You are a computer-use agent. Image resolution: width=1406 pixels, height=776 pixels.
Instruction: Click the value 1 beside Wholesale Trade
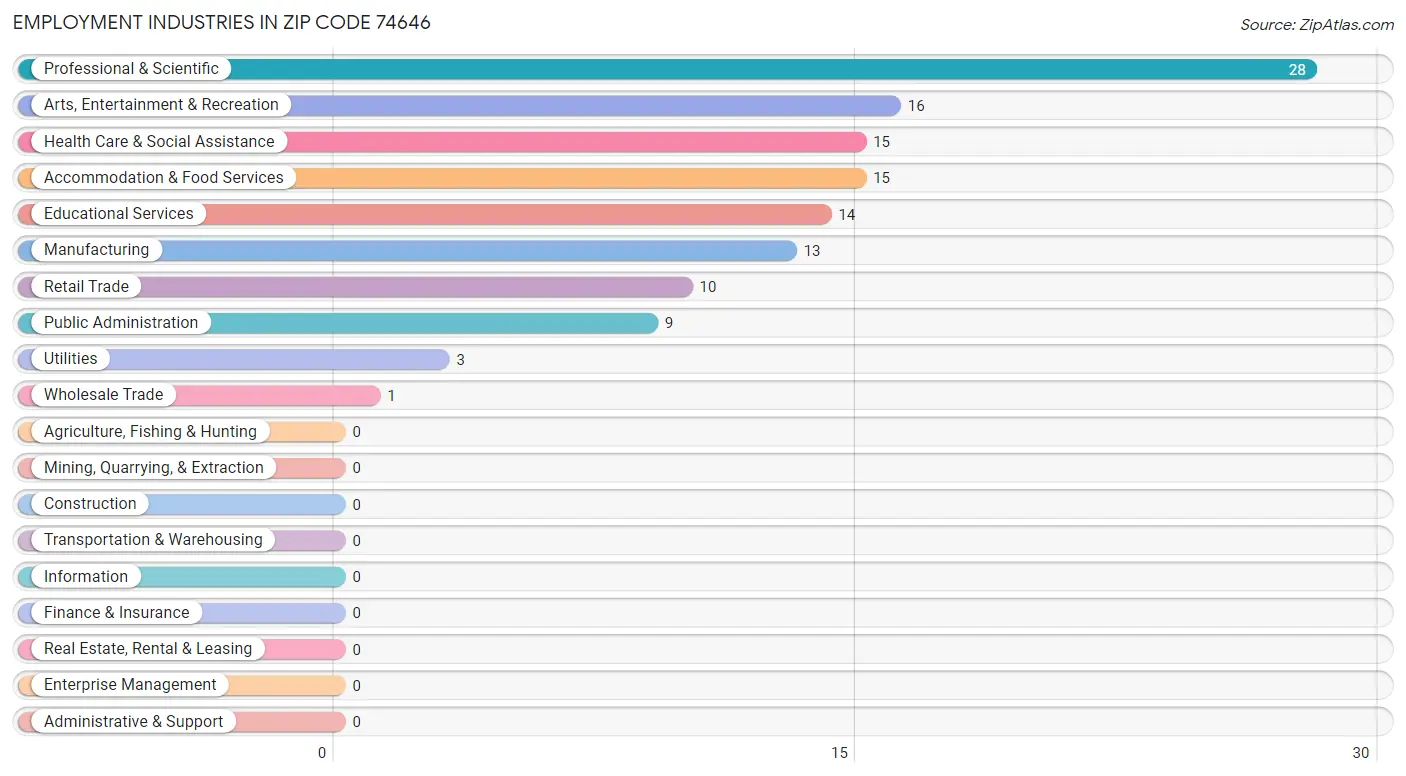391,396
